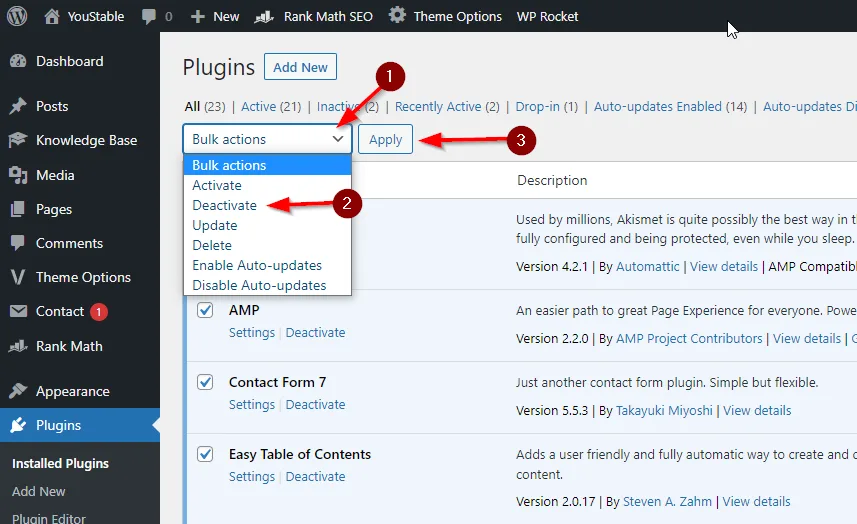Open Takayuki Miyoshi author link
The height and width of the screenshot is (524, 857).
[x=664, y=411]
